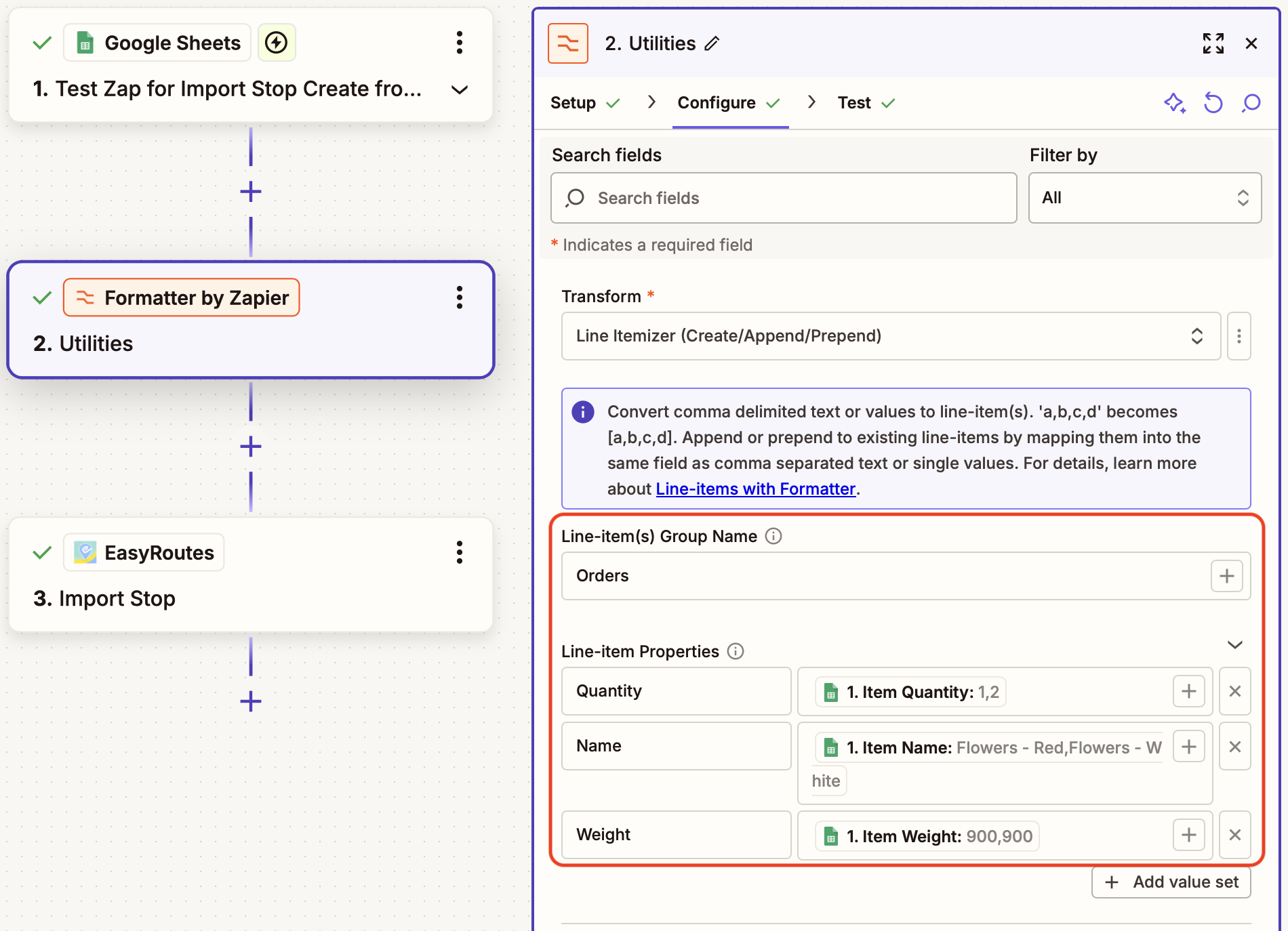The image size is (1288, 931).
Task: Click the lightning bolt trigger icon
Action: click(x=276, y=43)
